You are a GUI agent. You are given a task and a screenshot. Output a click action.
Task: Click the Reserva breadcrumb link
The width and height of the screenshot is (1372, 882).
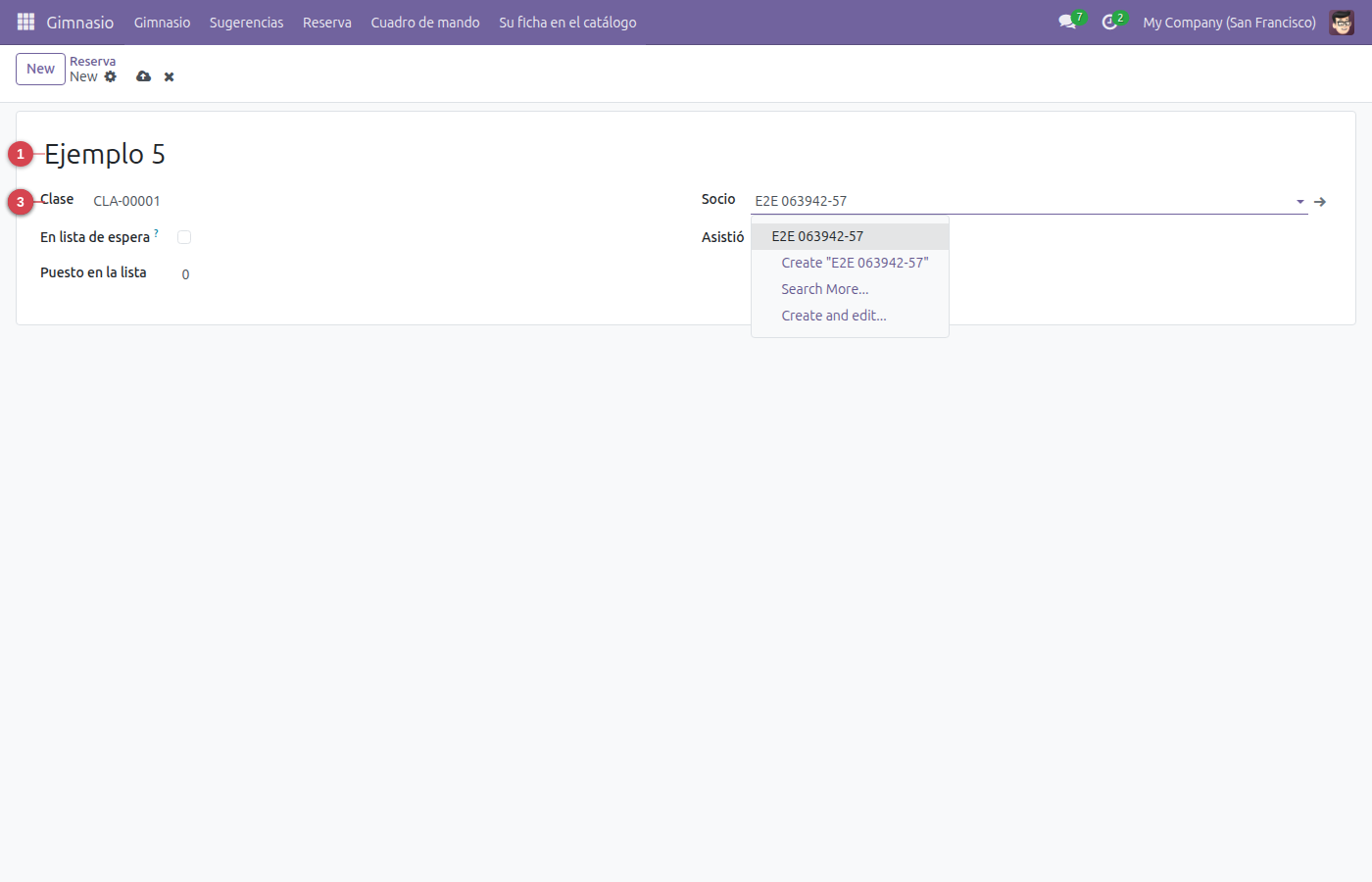coord(92,61)
